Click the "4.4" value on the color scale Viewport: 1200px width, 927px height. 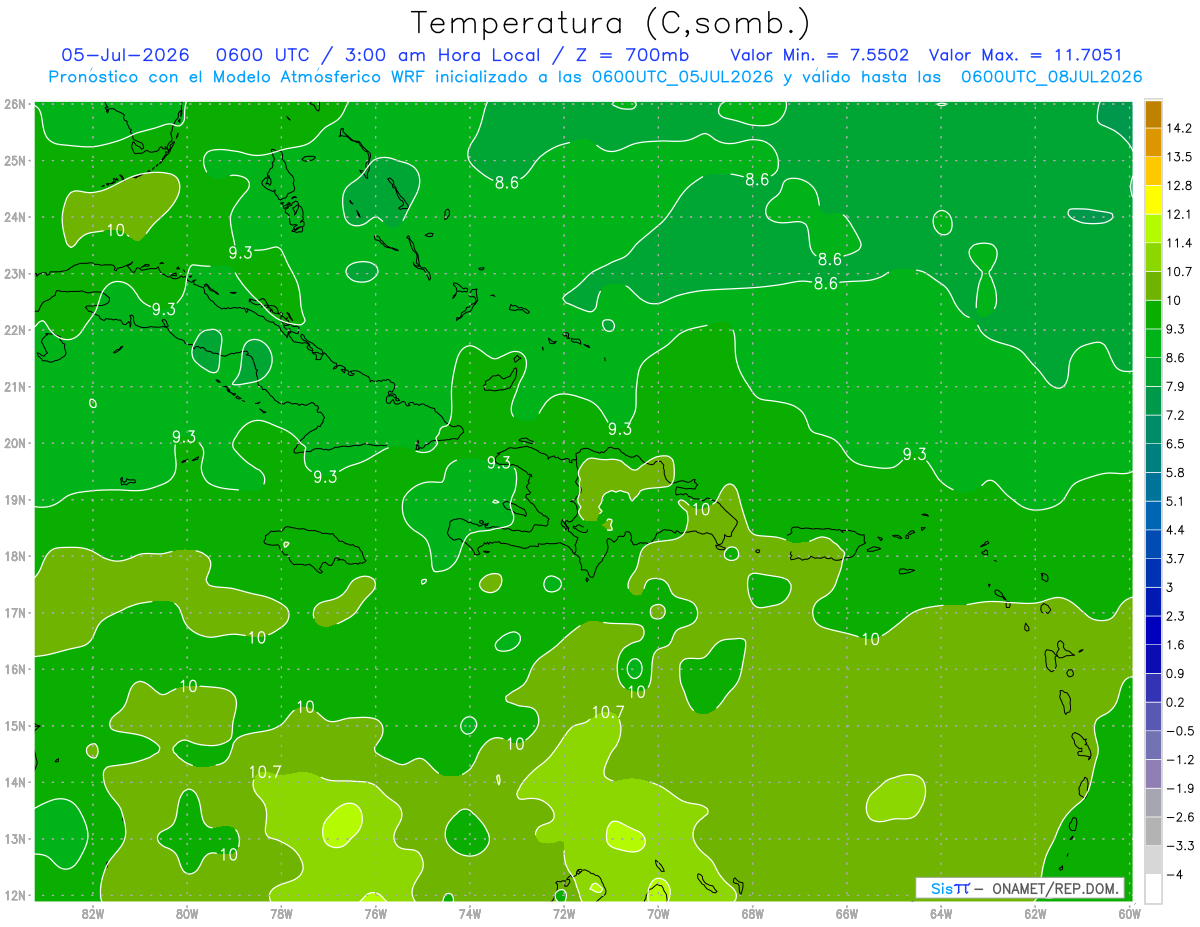pyautogui.click(x=1175, y=529)
